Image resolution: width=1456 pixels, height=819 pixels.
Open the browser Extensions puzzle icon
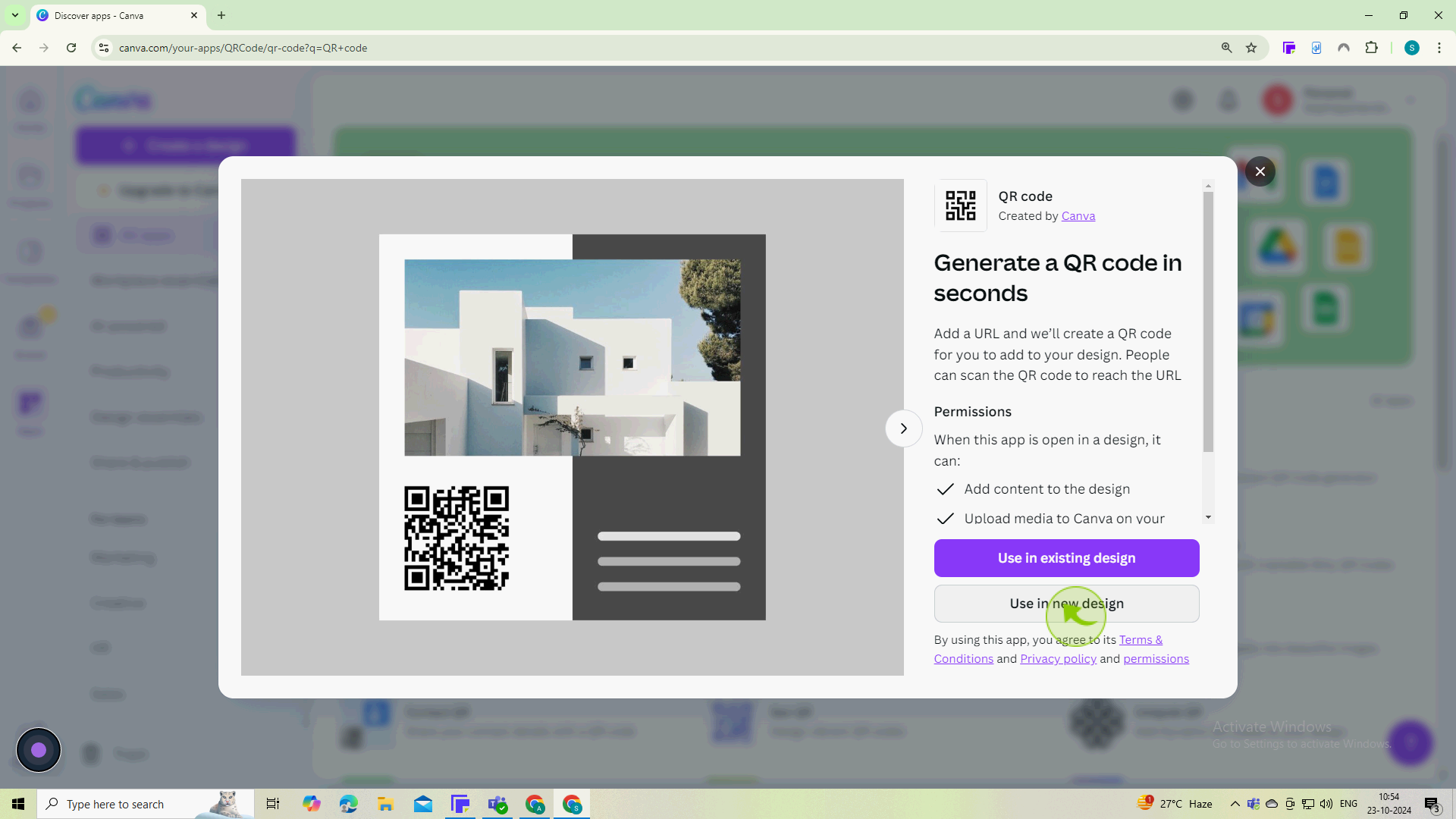click(1371, 48)
